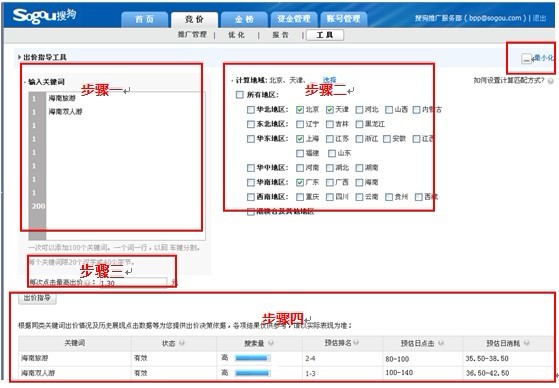Tick the 华南地区 group checkbox
This screenshot has height=388, width=559.
point(251,183)
